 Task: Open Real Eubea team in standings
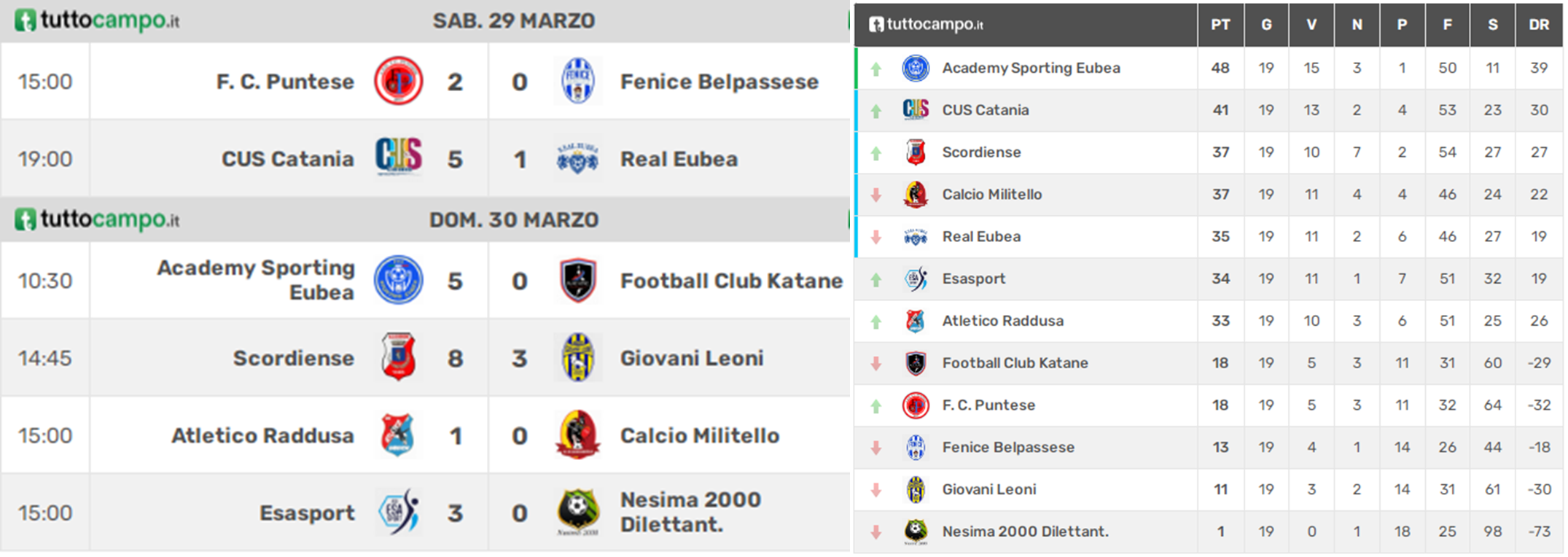click(981, 236)
